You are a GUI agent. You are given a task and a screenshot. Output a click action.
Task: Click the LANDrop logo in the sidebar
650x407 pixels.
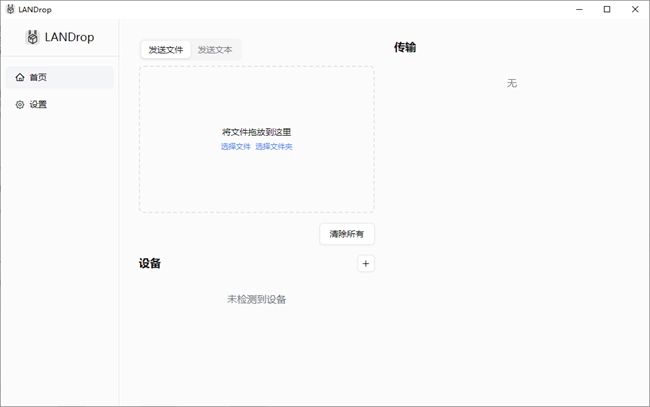[x=33, y=37]
